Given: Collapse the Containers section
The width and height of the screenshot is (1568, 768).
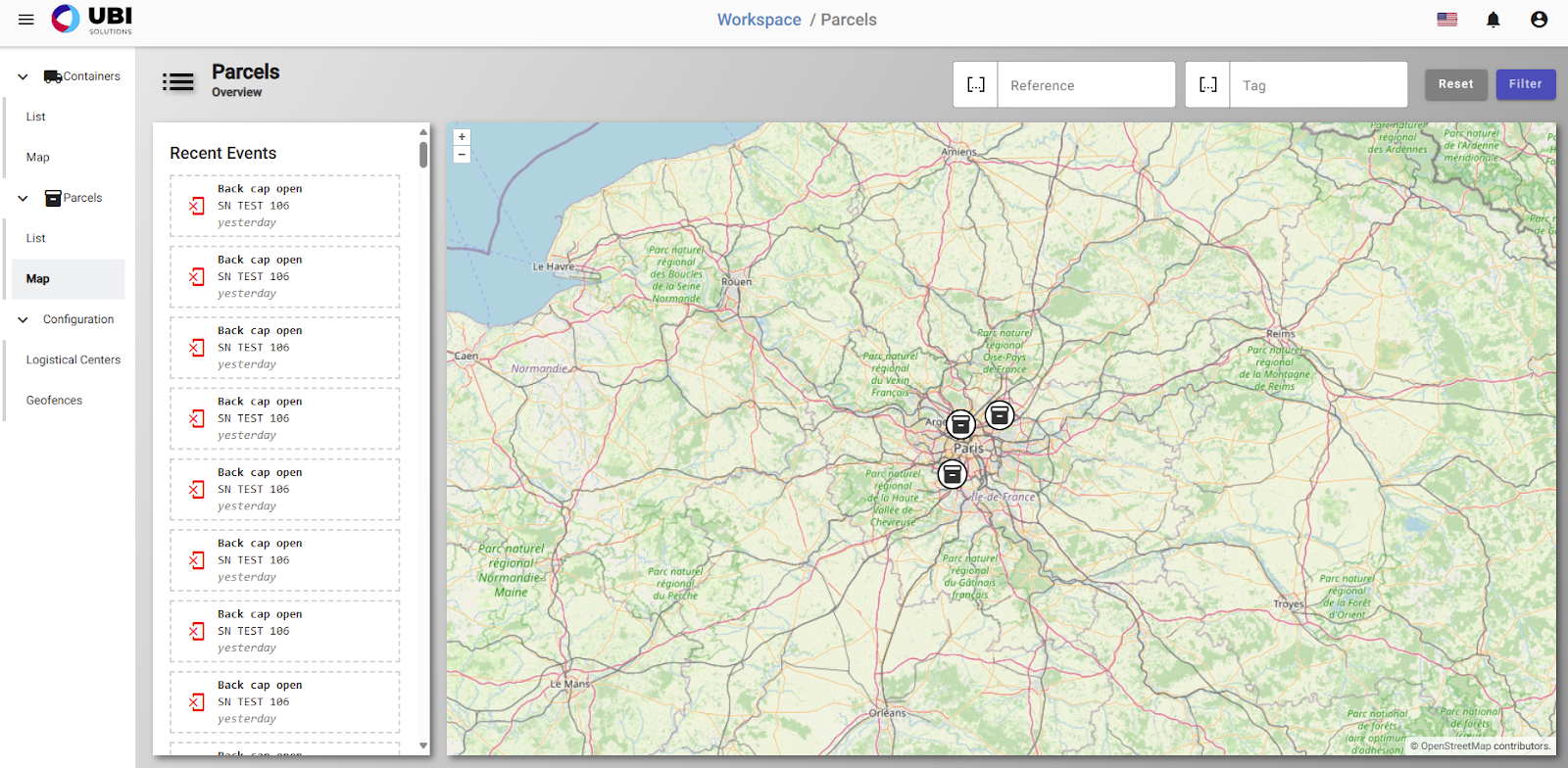Looking at the screenshot, I should point(23,76).
